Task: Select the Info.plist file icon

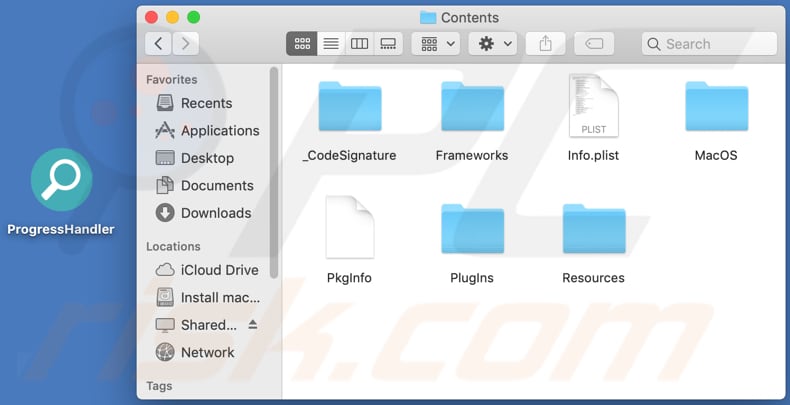Action: point(594,105)
